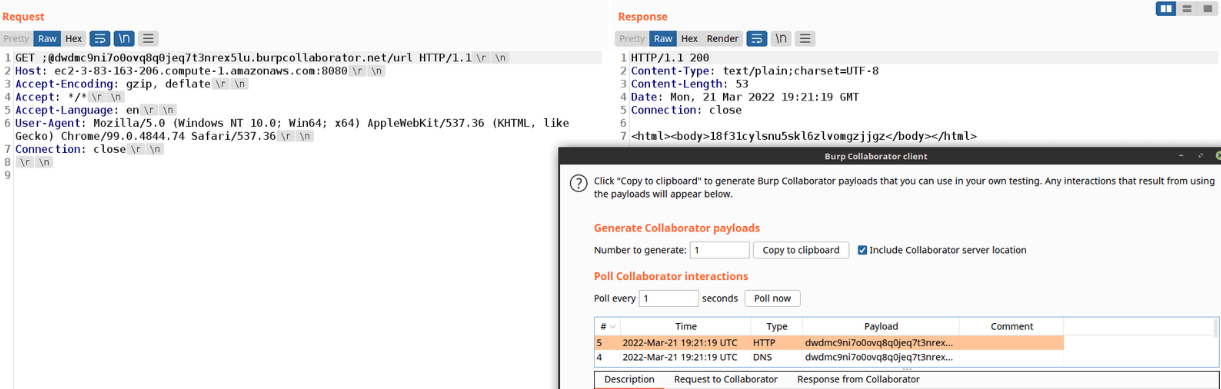This screenshot has height=389, width=1221.
Task: Toggle show non-printable chars (\n) in Response panel
Action: click(781, 39)
